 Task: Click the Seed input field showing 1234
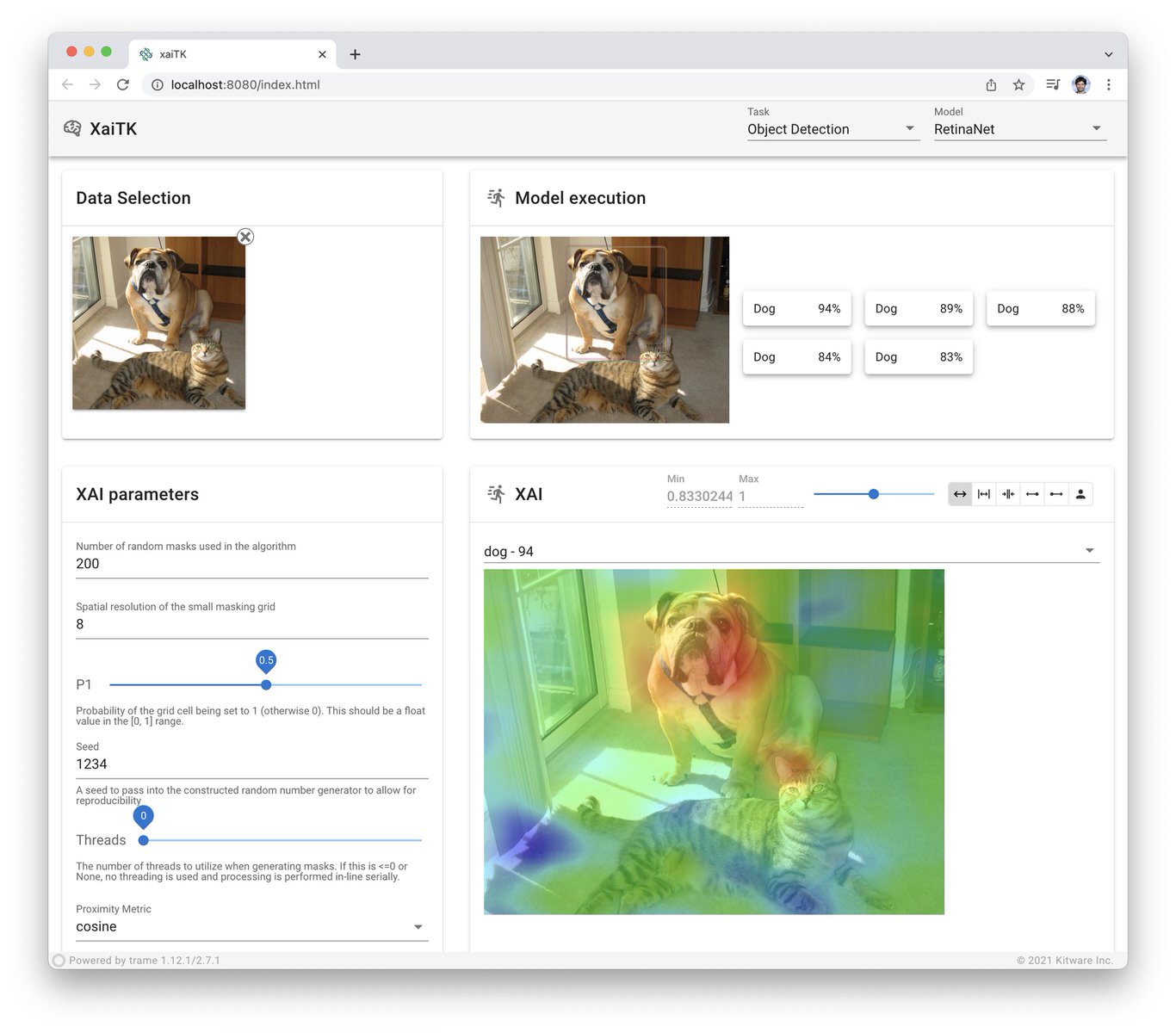251,764
